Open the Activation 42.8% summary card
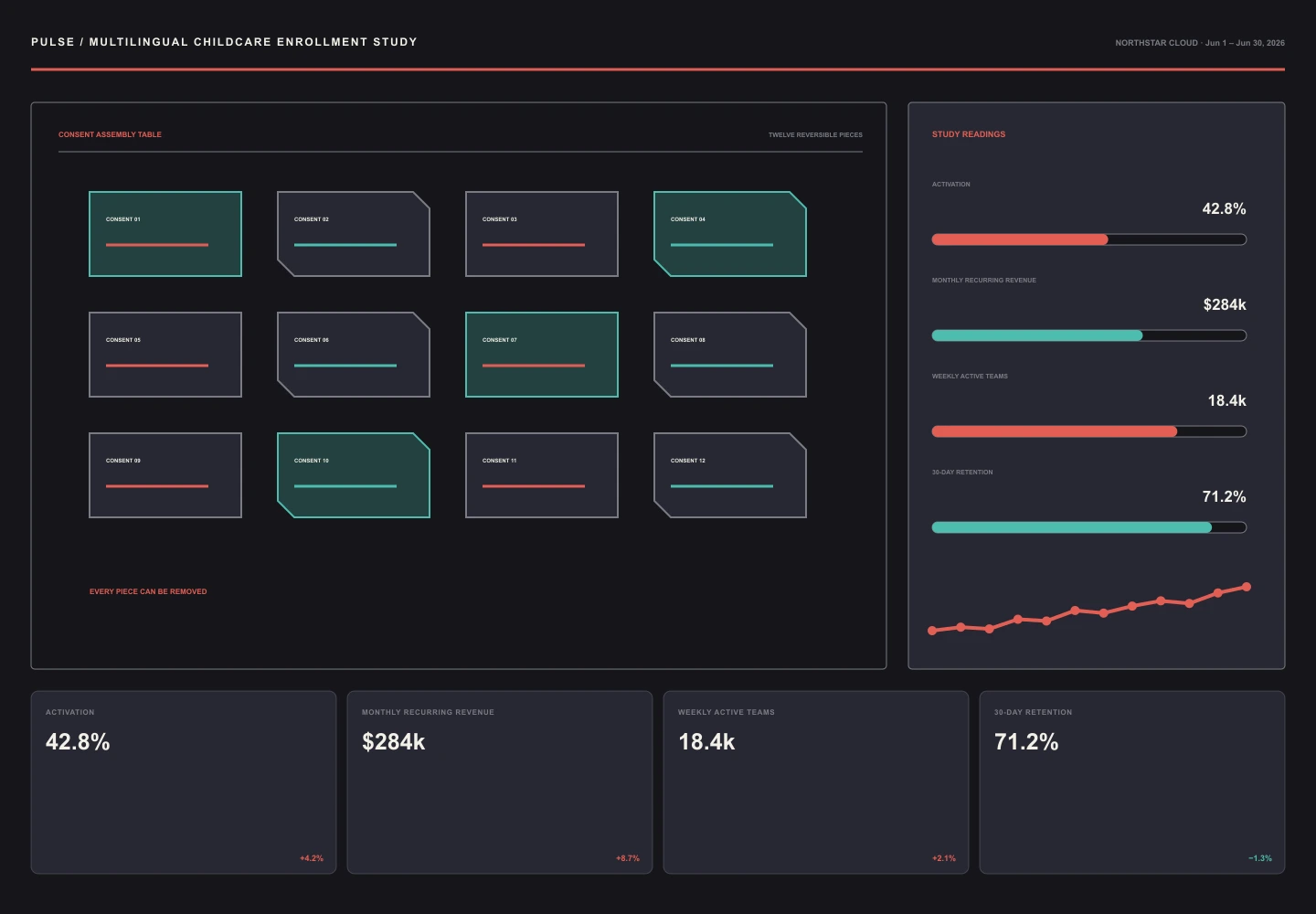Image resolution: width=1316 pixels, height=914 pixels. (184, 782)
